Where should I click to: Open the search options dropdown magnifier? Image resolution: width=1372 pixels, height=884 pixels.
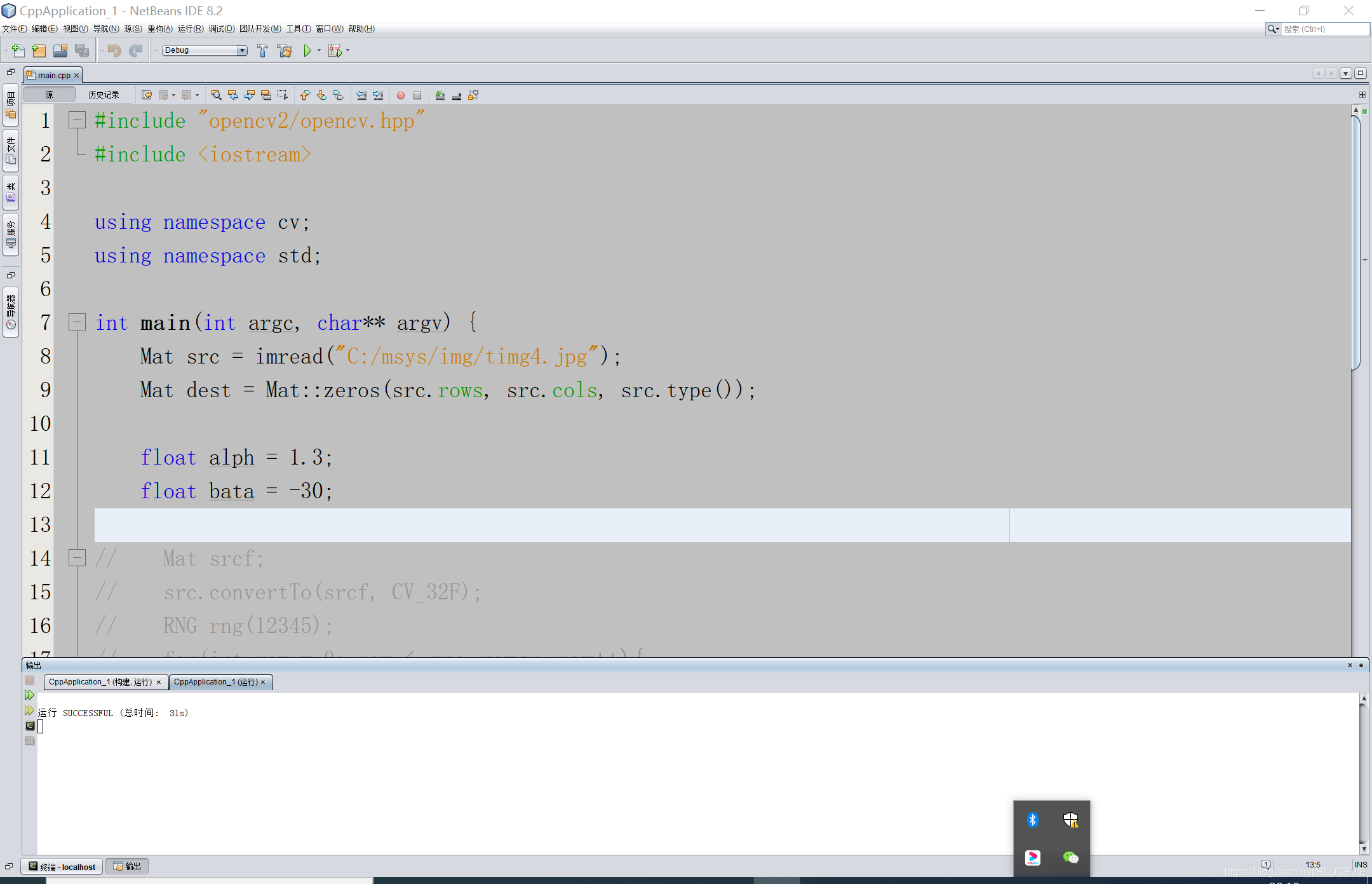point(1273,29)
